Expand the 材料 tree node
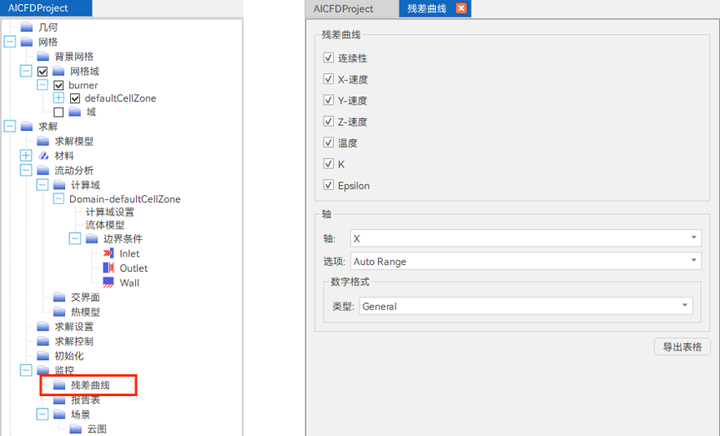 pyautogui.click(x=26, y=155)
